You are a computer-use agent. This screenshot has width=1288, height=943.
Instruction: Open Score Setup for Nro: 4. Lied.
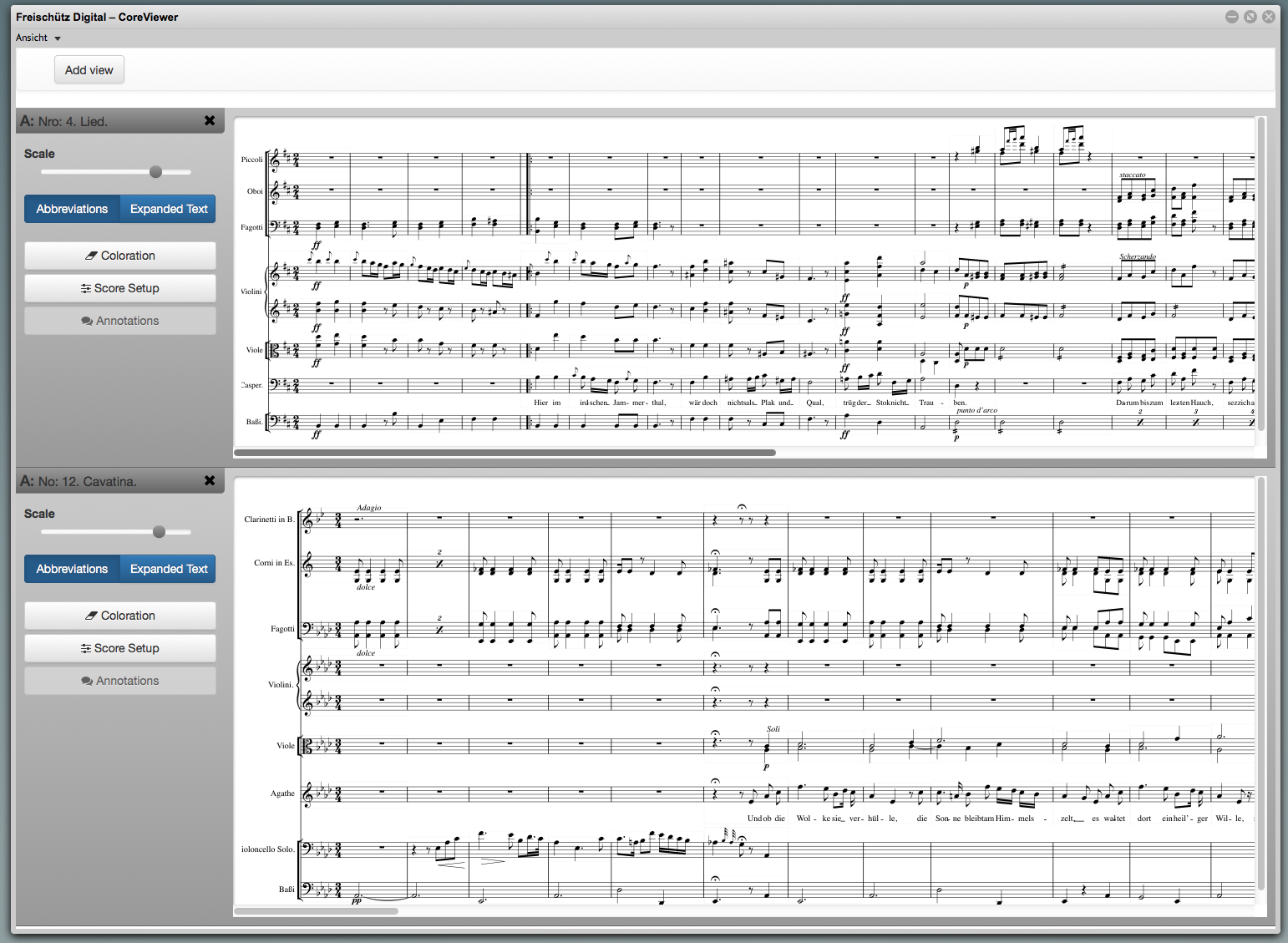click(x=120, y=288)
